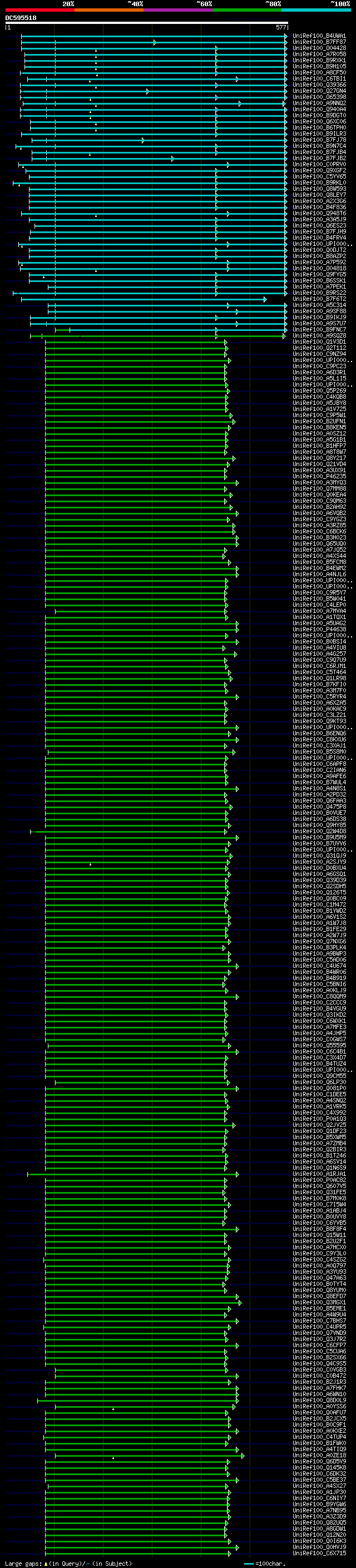Select alignment label UniRef100_Q8W593

pyautogui.click(x=319, y=189)
